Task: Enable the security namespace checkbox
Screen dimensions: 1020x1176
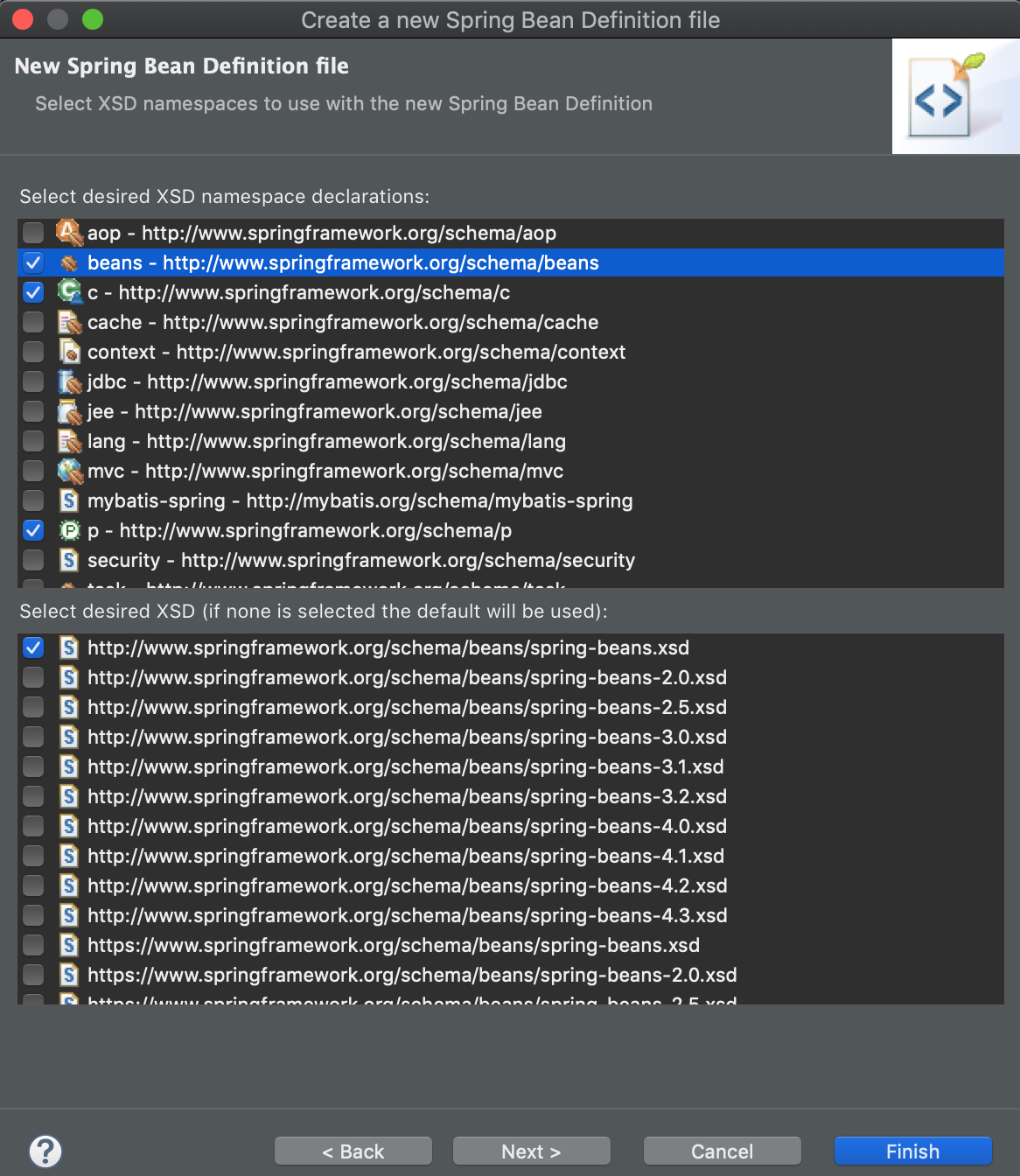Action: pyautogui.click(x=33, y=560)
